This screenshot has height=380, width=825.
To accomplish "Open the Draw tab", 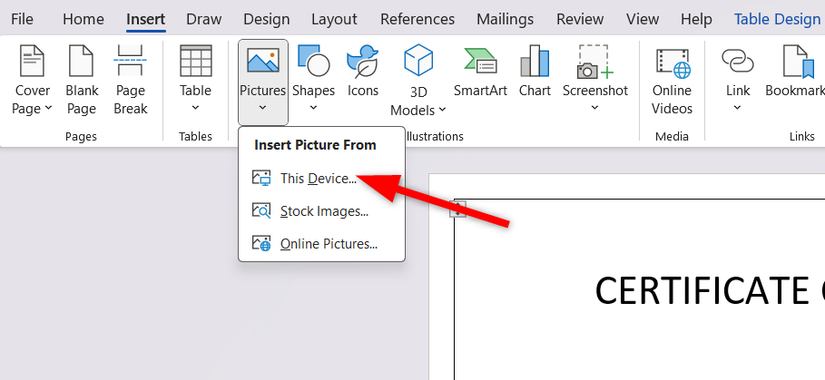I will click(204, 19).
